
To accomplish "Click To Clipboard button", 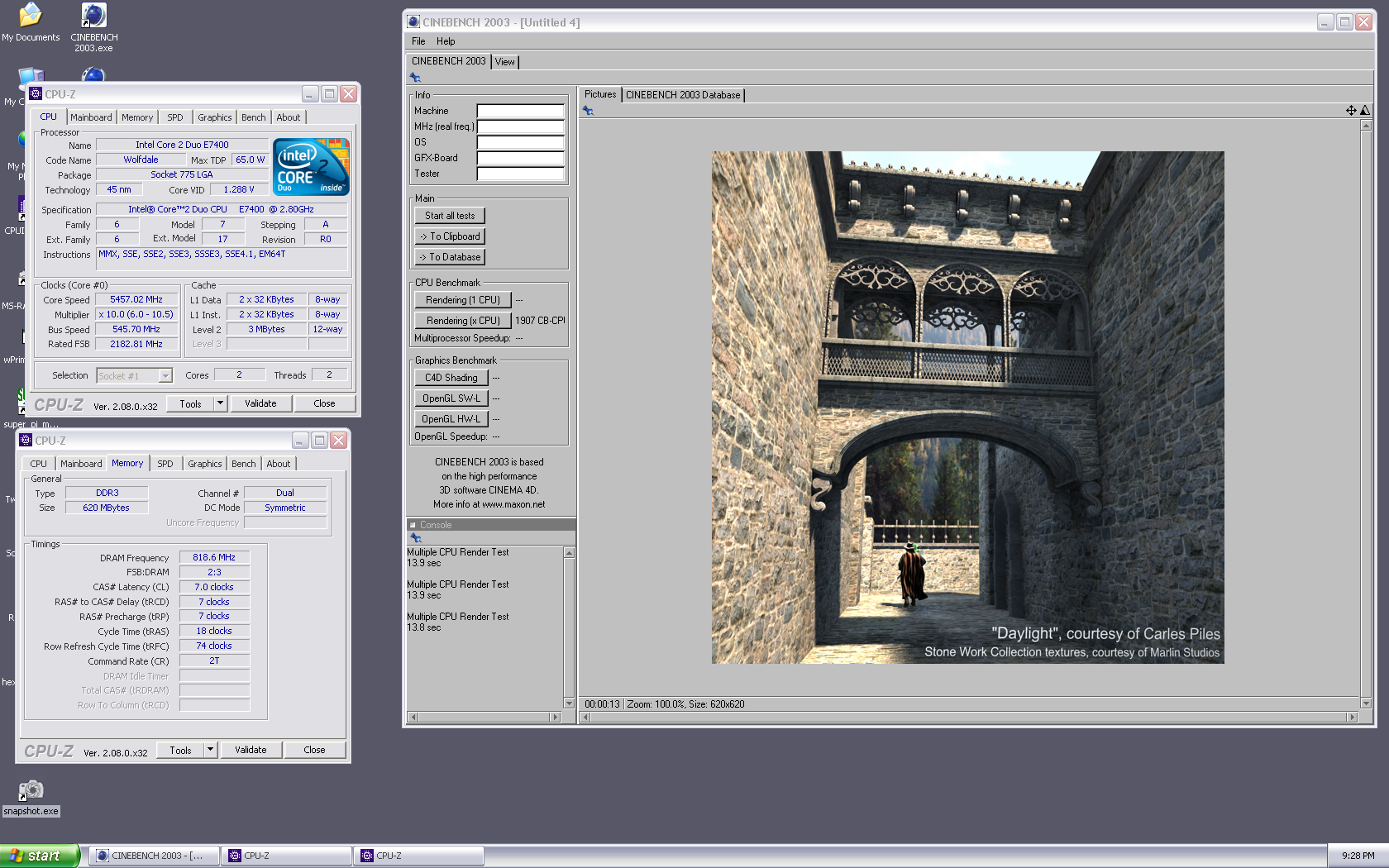I will click(450, 236).
